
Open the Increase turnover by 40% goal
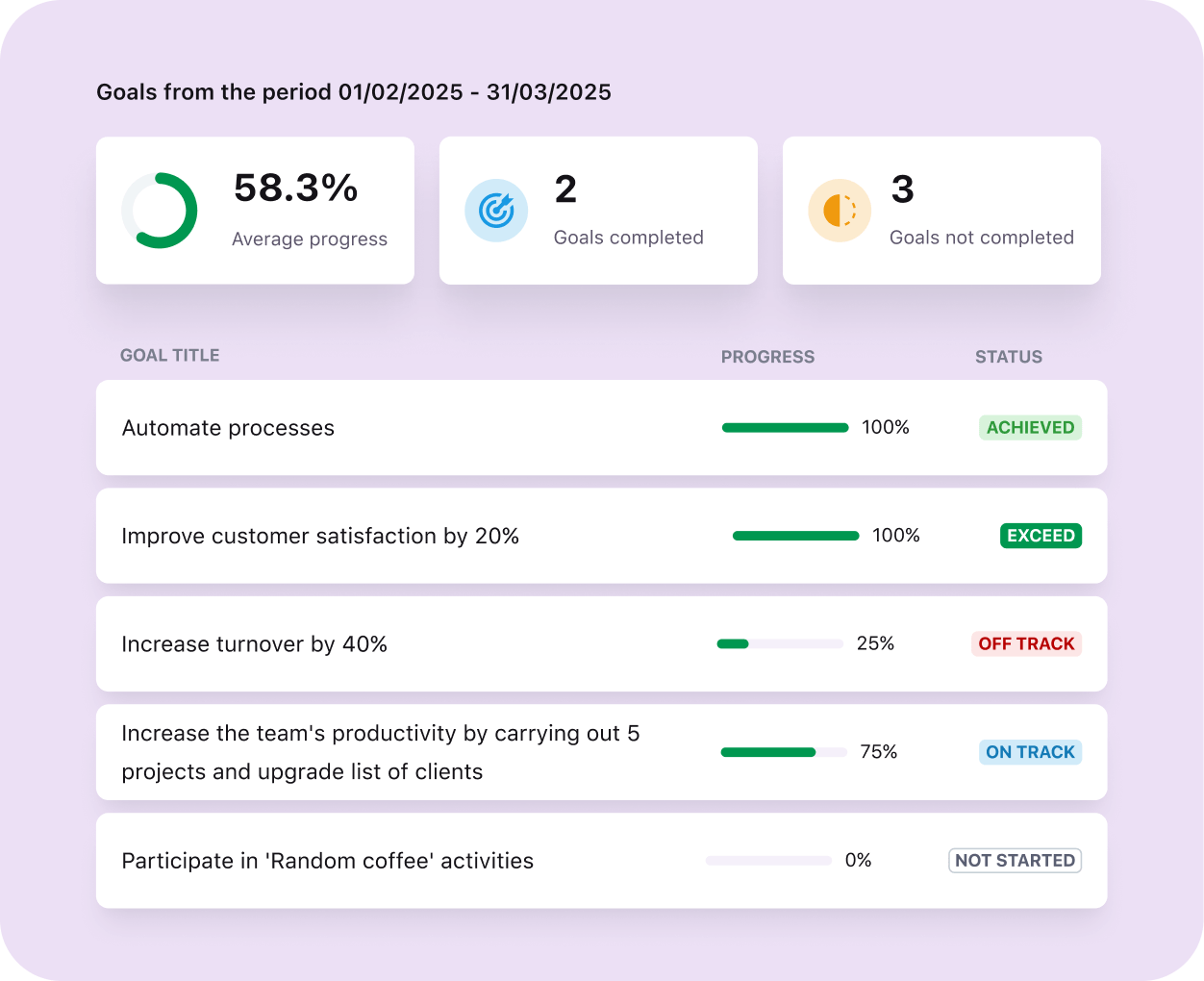pos(602,644)
